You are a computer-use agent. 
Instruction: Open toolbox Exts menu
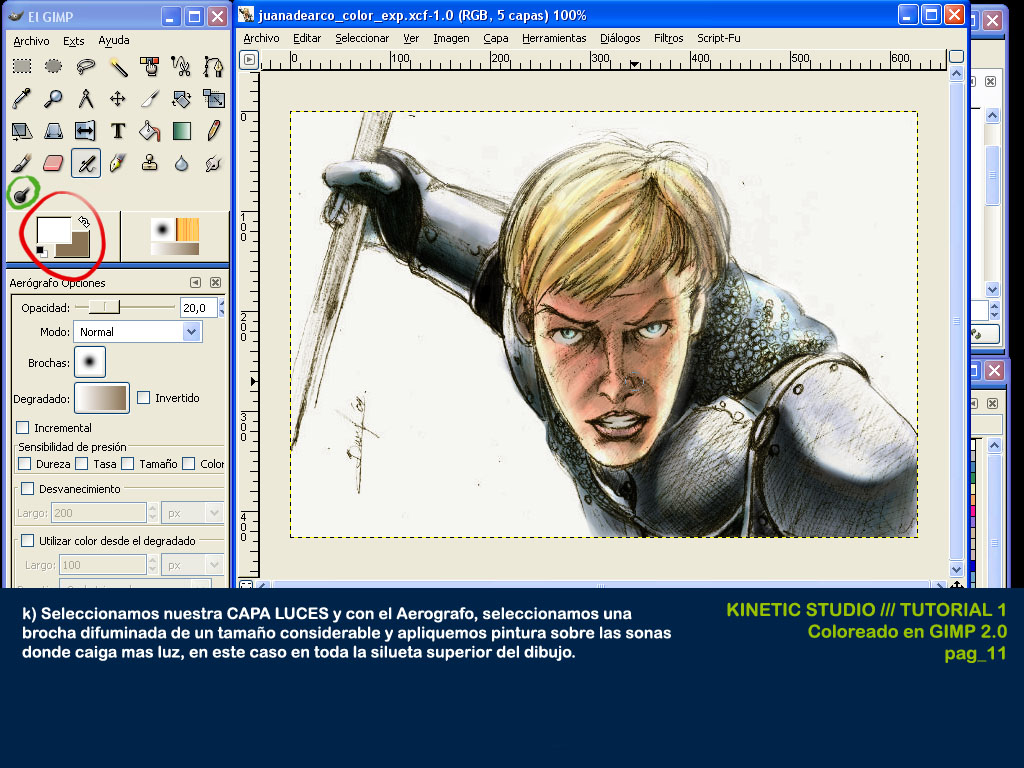[74, 40]
